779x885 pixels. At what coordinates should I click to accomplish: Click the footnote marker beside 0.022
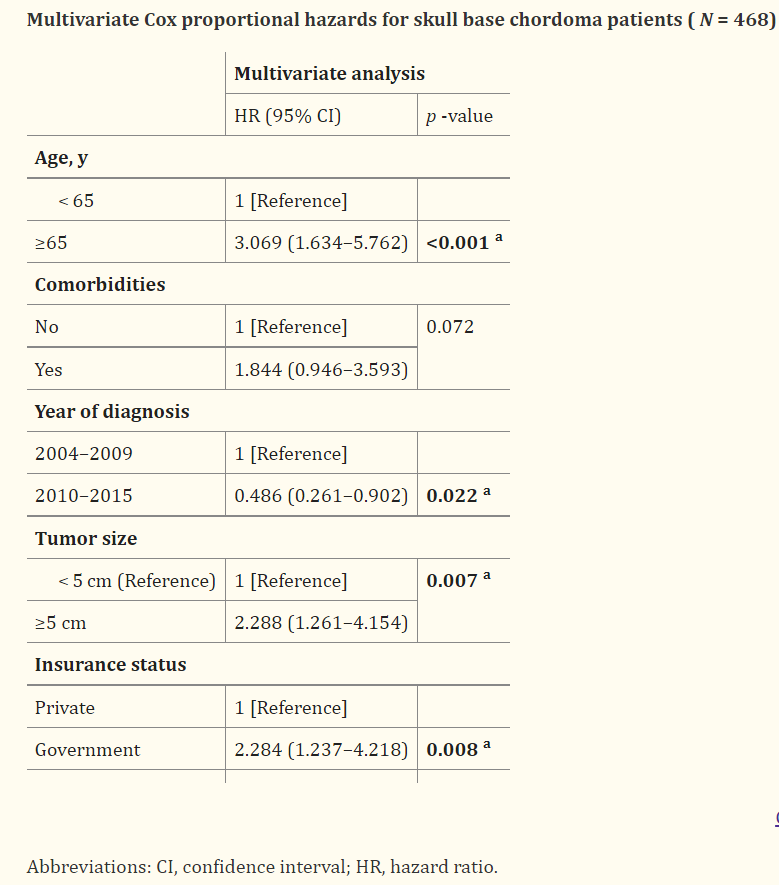(486, 493)
